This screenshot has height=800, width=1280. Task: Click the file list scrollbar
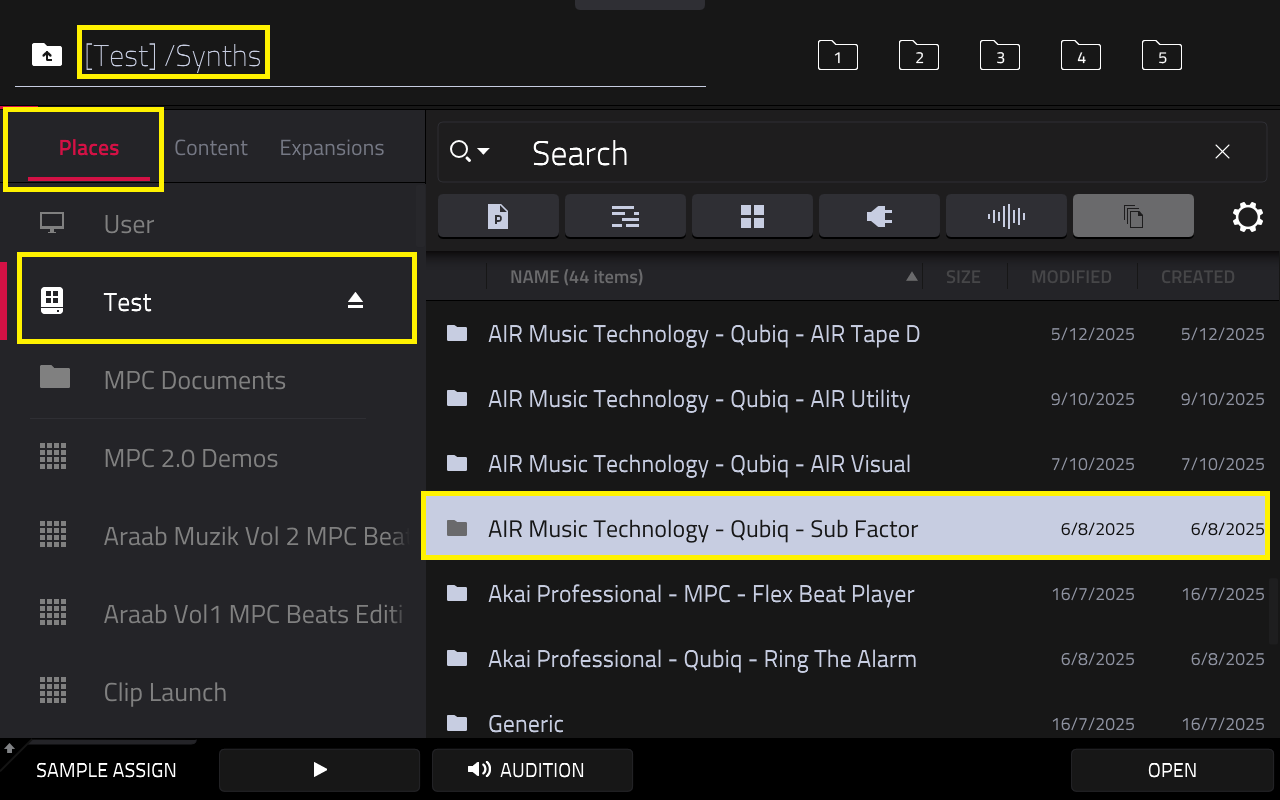pos(1273,611)
